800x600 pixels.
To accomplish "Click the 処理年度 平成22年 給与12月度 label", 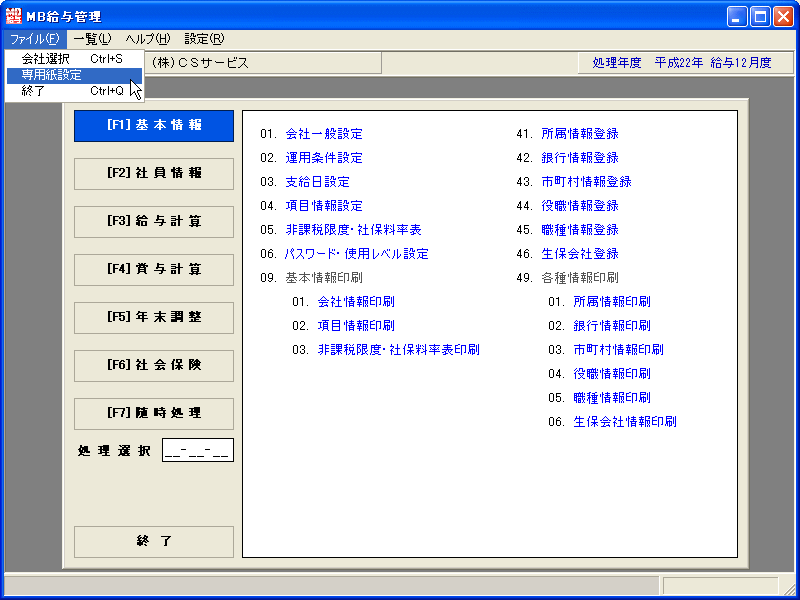I will click(x=682, y=63).
